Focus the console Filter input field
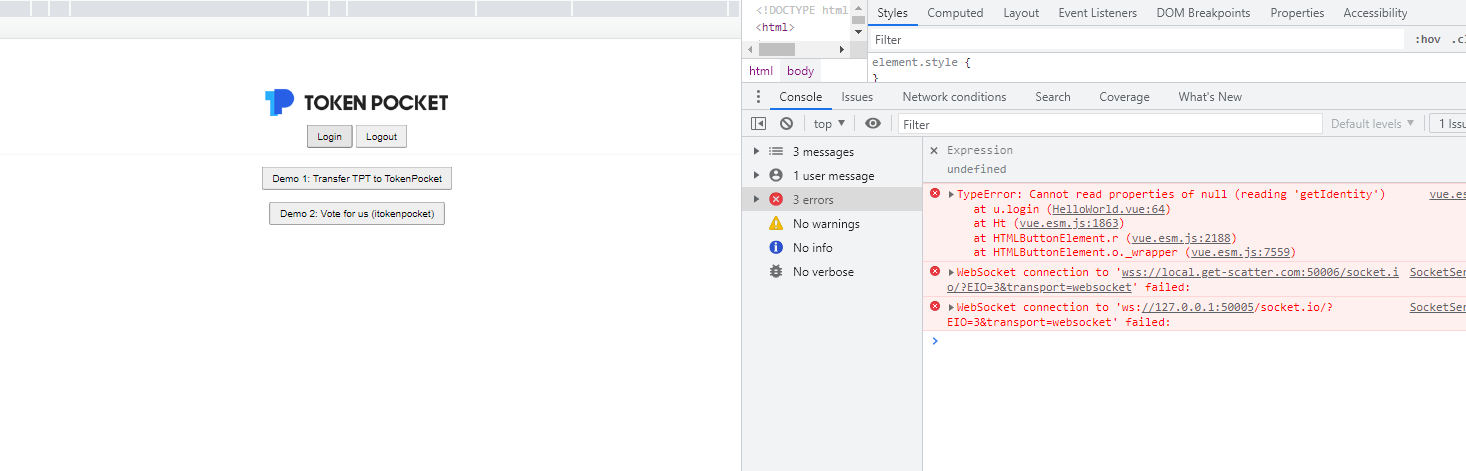This screenshot has width=1466, height=471. (1110, 124)
